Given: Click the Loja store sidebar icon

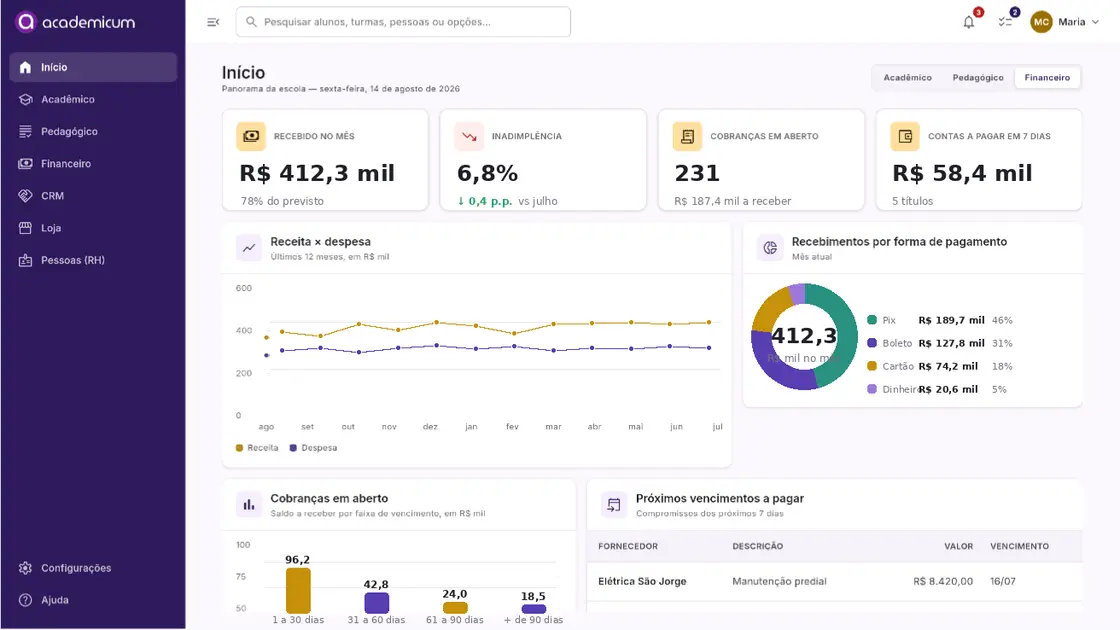Looking at the screenshot, I should click(26, 228).
